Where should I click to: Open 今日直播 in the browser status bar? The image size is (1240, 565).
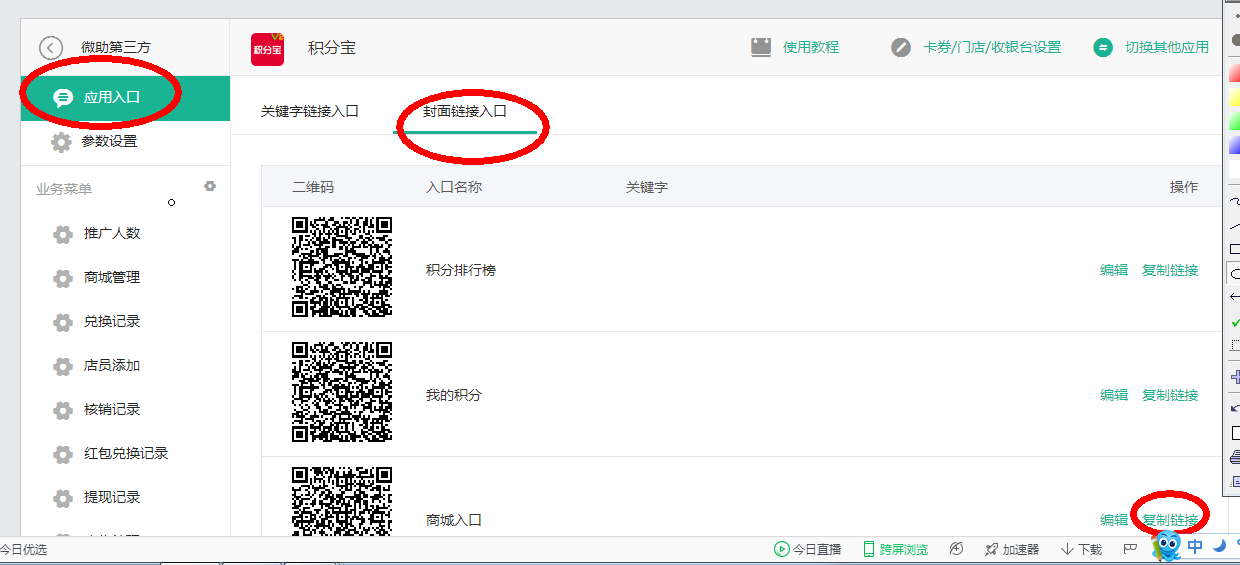pyautogui.click(x=808, y=549)
